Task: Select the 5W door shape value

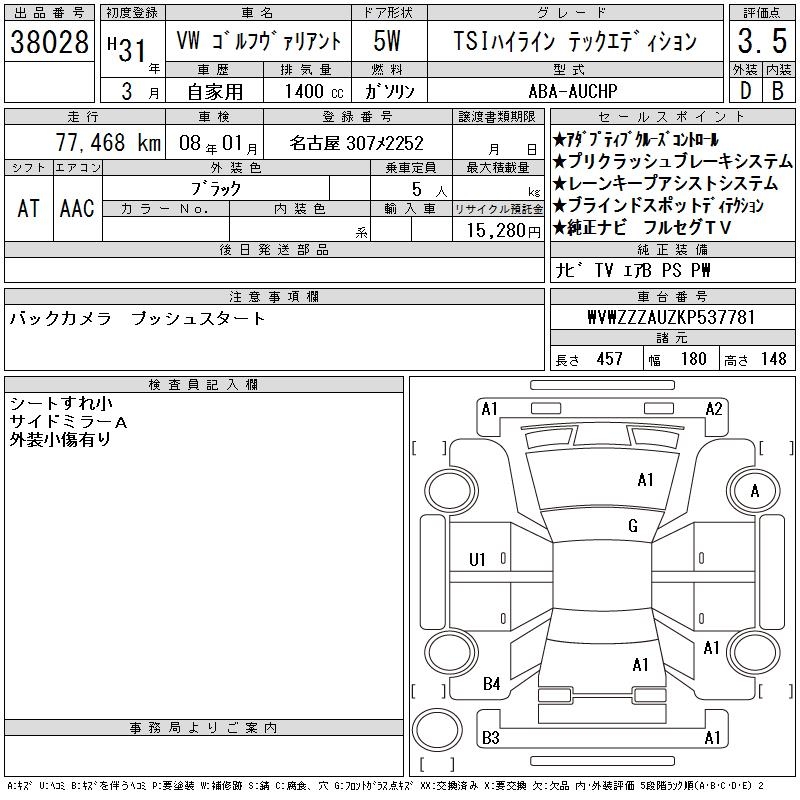Action: [387, 41]
